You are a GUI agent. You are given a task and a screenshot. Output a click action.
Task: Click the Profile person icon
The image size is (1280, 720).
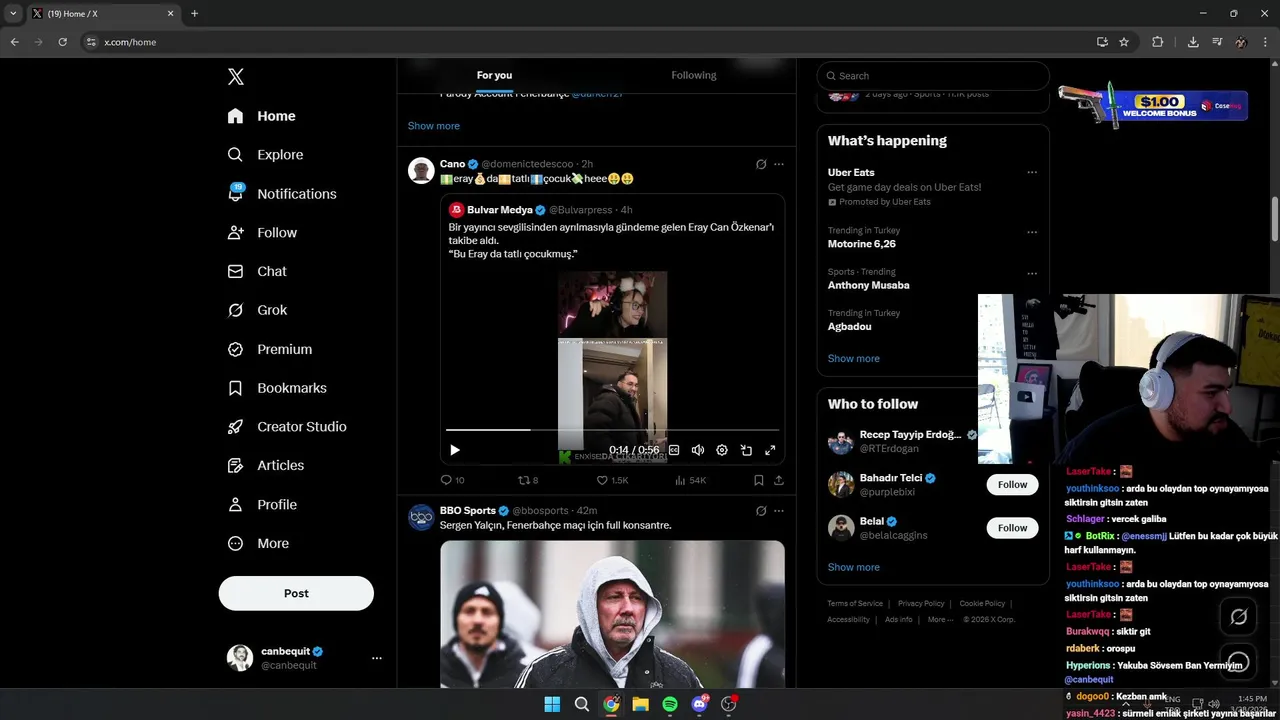click(x=236, y=505)
